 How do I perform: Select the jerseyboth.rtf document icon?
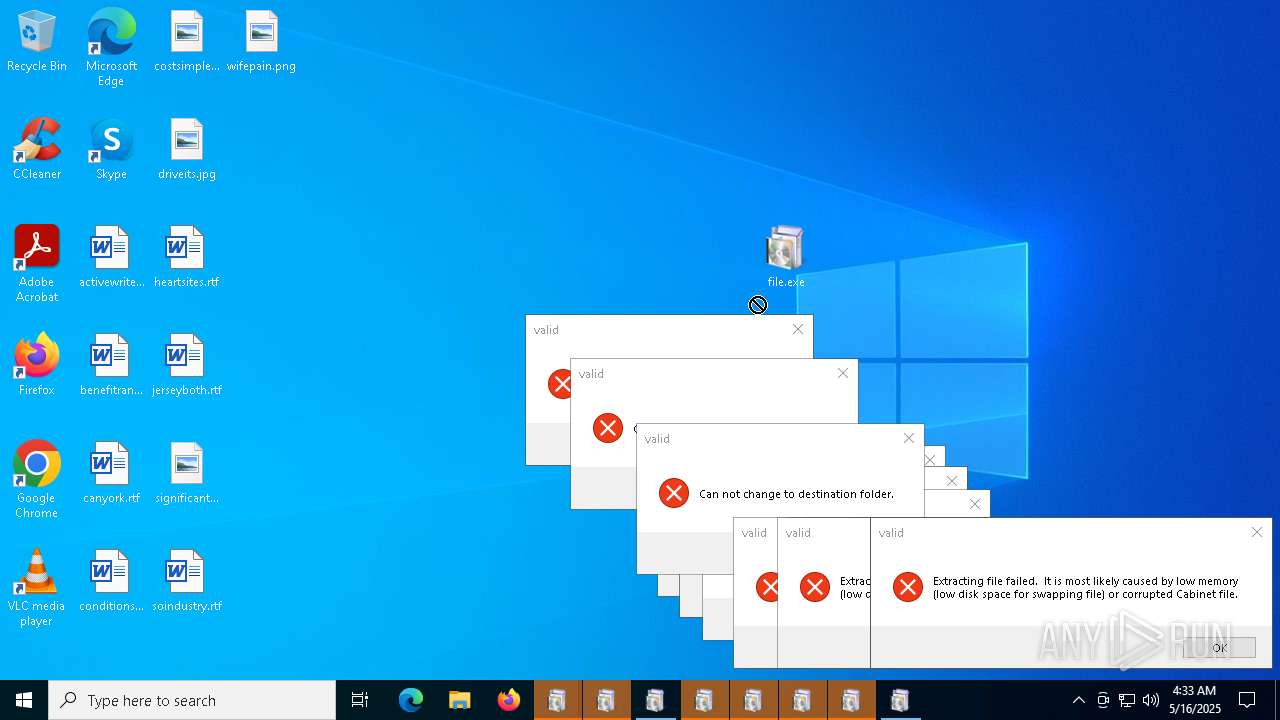(186, 366)
